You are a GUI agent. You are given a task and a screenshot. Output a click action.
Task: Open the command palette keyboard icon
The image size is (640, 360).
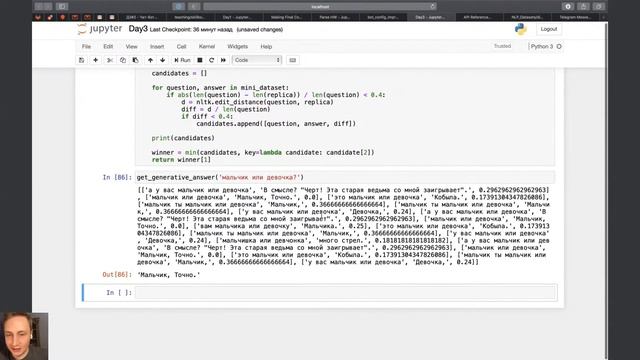click(292, 60)
